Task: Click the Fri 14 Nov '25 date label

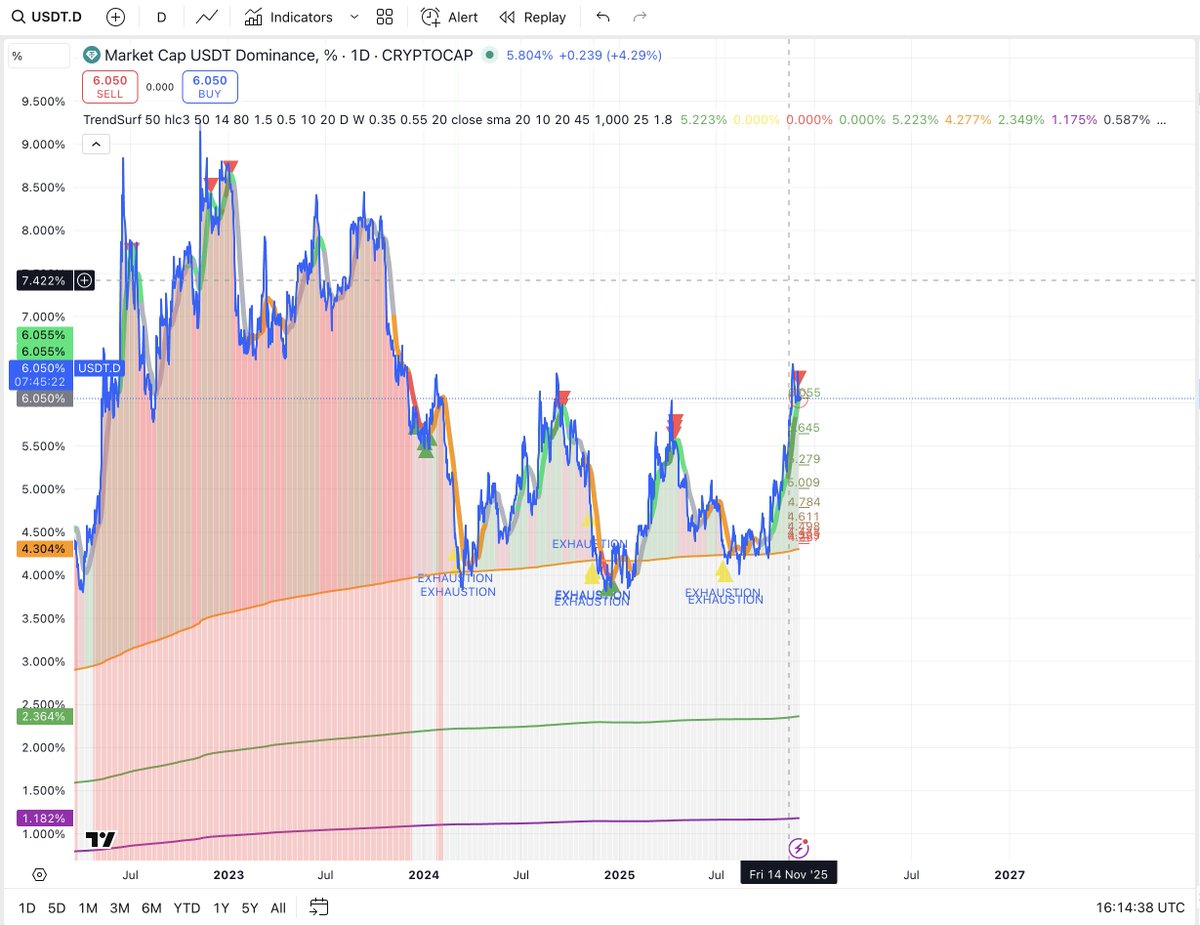Action: tap(789, 874)
